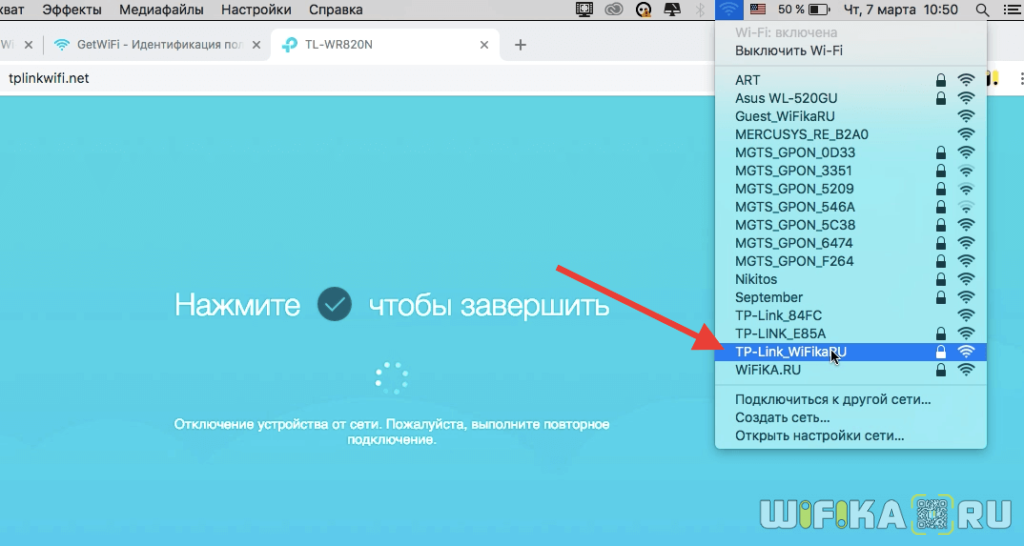Select the WiFiKA.RU network
This screenshot has width=1024, height=546.
[x=767, y=370]
